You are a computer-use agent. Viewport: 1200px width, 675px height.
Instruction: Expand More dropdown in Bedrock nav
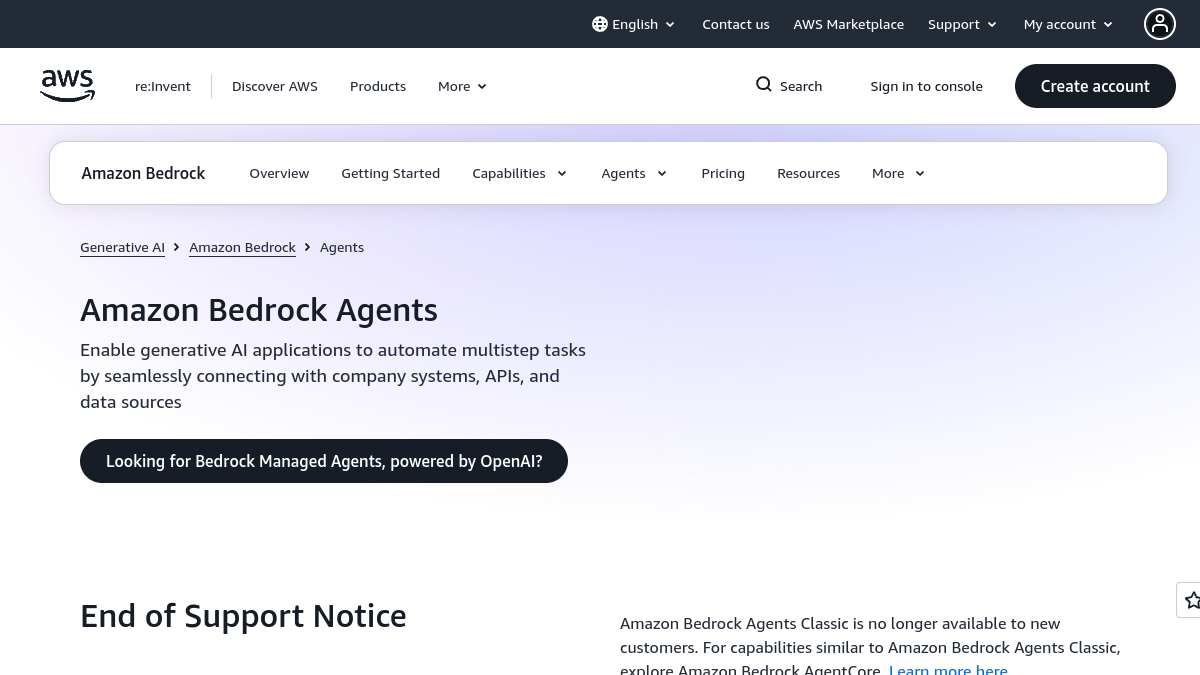point(898,173)
